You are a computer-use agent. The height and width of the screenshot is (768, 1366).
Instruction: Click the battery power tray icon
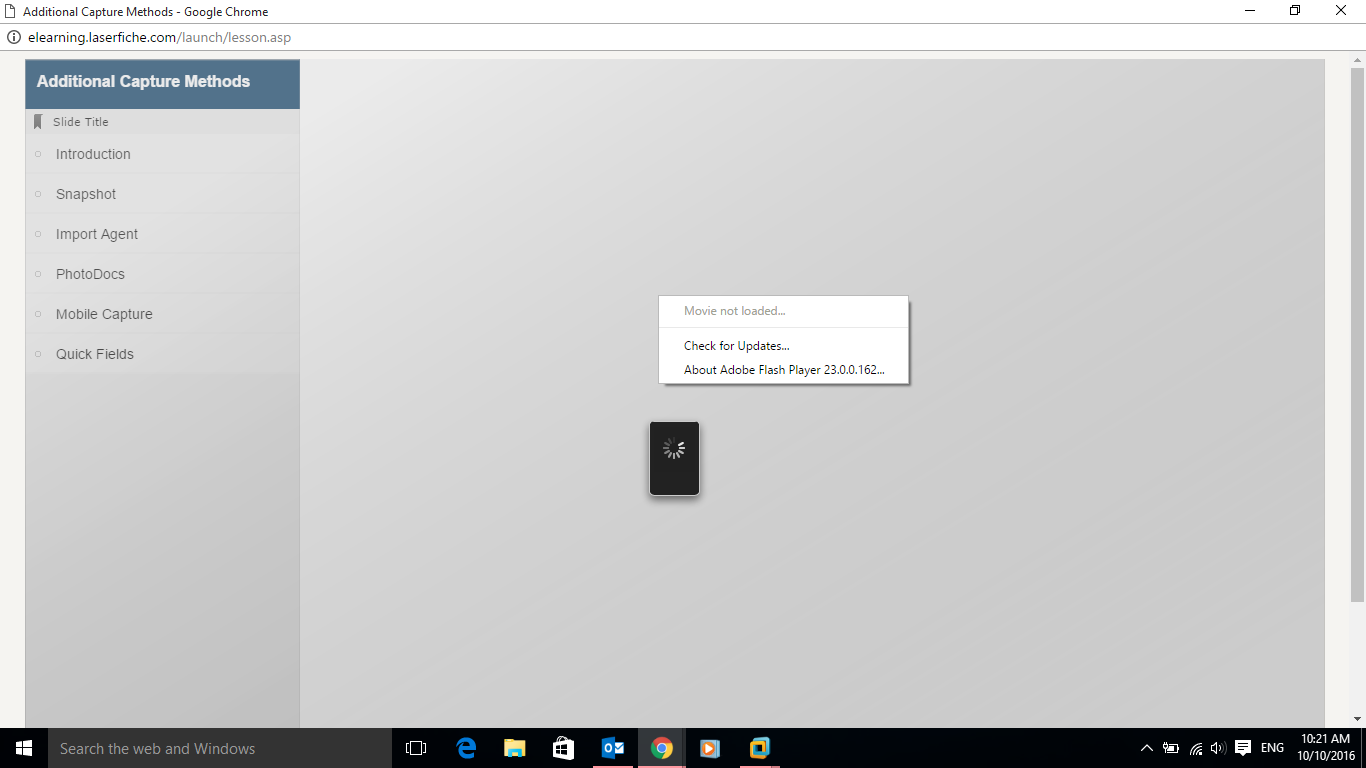1171,748
